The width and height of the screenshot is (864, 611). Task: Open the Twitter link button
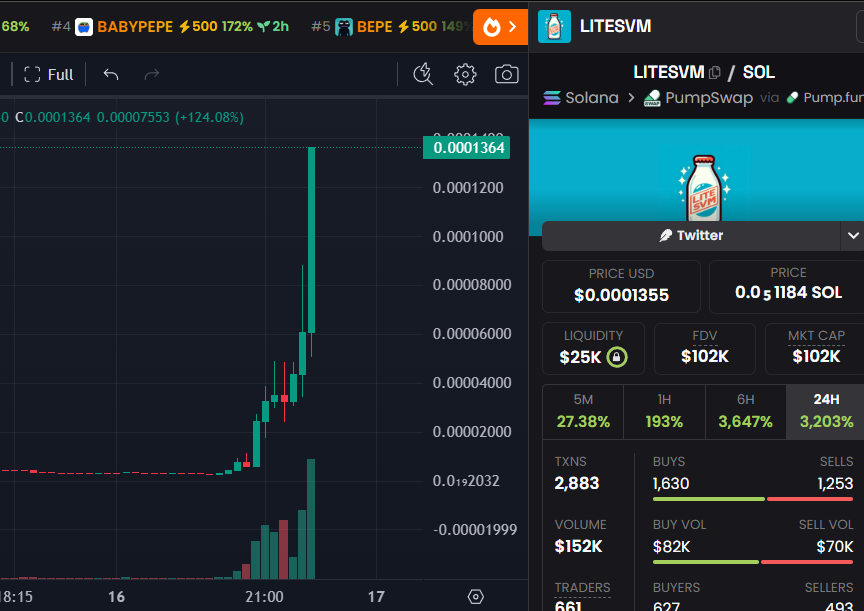tap(691, 236)
